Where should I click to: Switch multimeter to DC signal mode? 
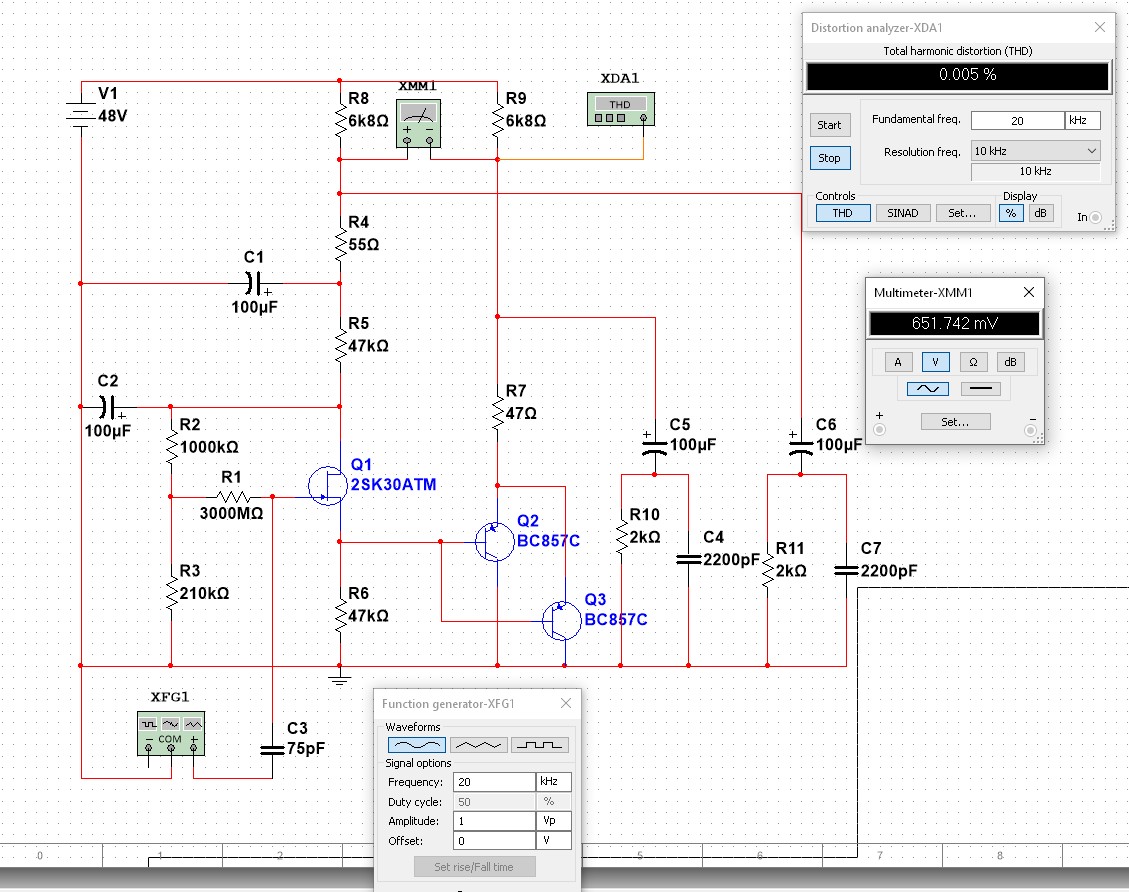(981, 389)
